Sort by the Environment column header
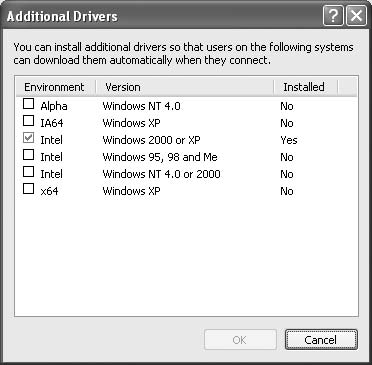 56,87
